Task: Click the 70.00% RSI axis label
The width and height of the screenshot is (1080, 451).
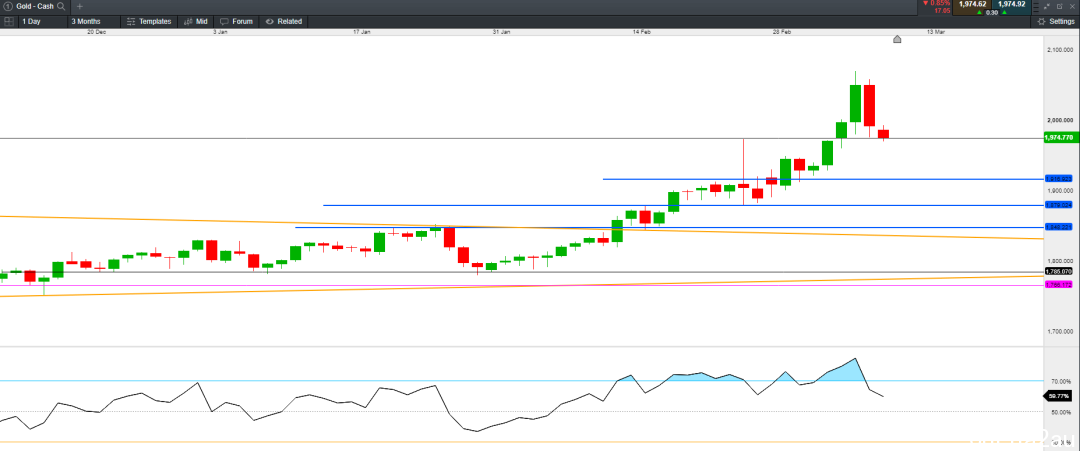Action: (x=1060, y=381)
